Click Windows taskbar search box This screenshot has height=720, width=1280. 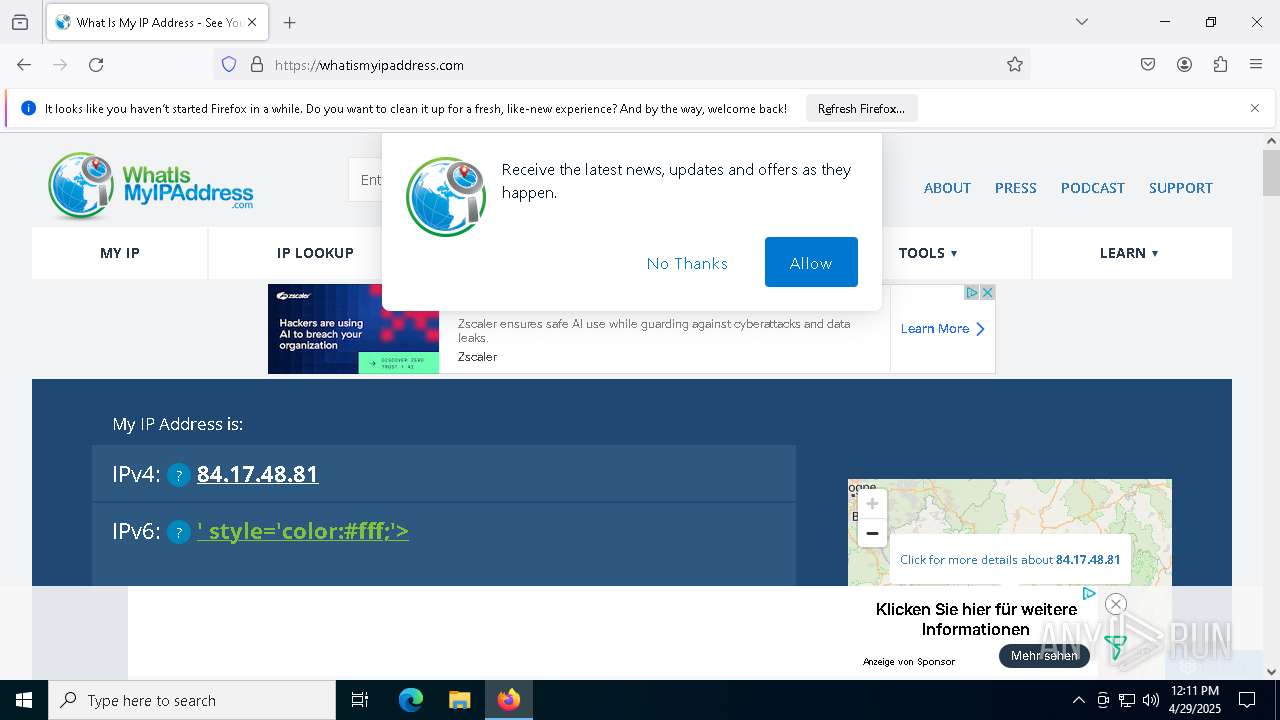coord(192,700)
